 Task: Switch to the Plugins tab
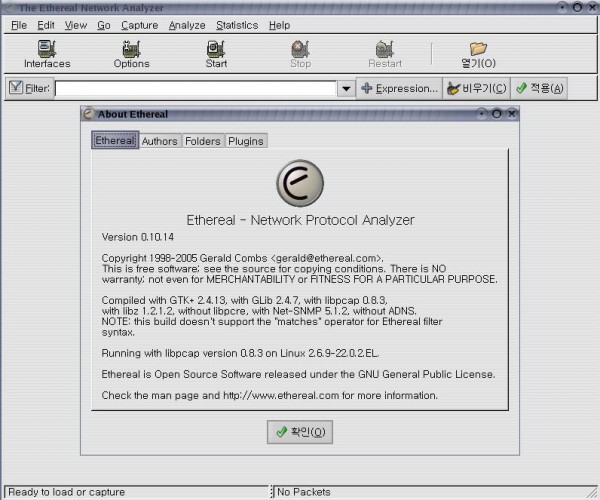point(246,141)
